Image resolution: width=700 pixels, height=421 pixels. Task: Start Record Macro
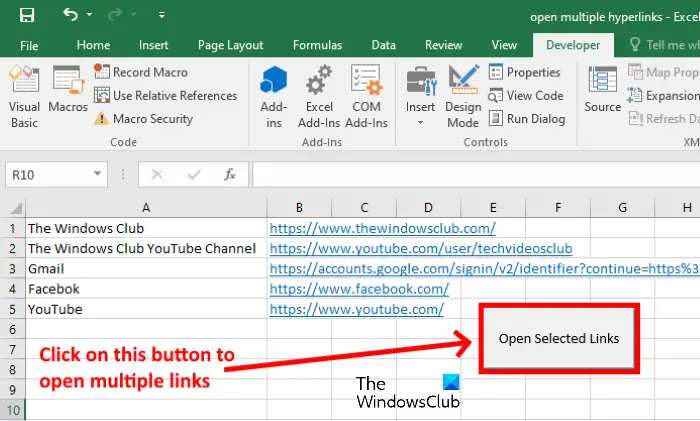[141, 72]
